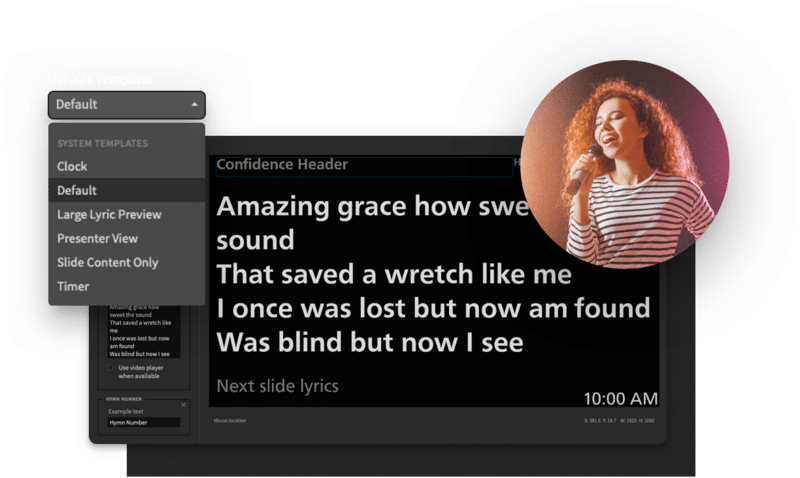
Task: Pick the Presenter View template
Action: click(97, 238)
